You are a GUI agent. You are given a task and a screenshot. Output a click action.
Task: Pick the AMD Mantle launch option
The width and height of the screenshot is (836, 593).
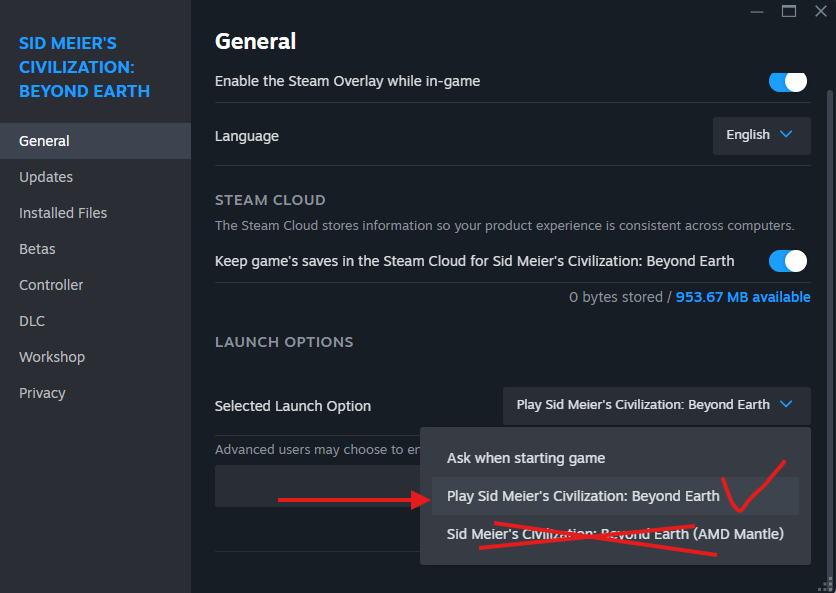(615, 534)
